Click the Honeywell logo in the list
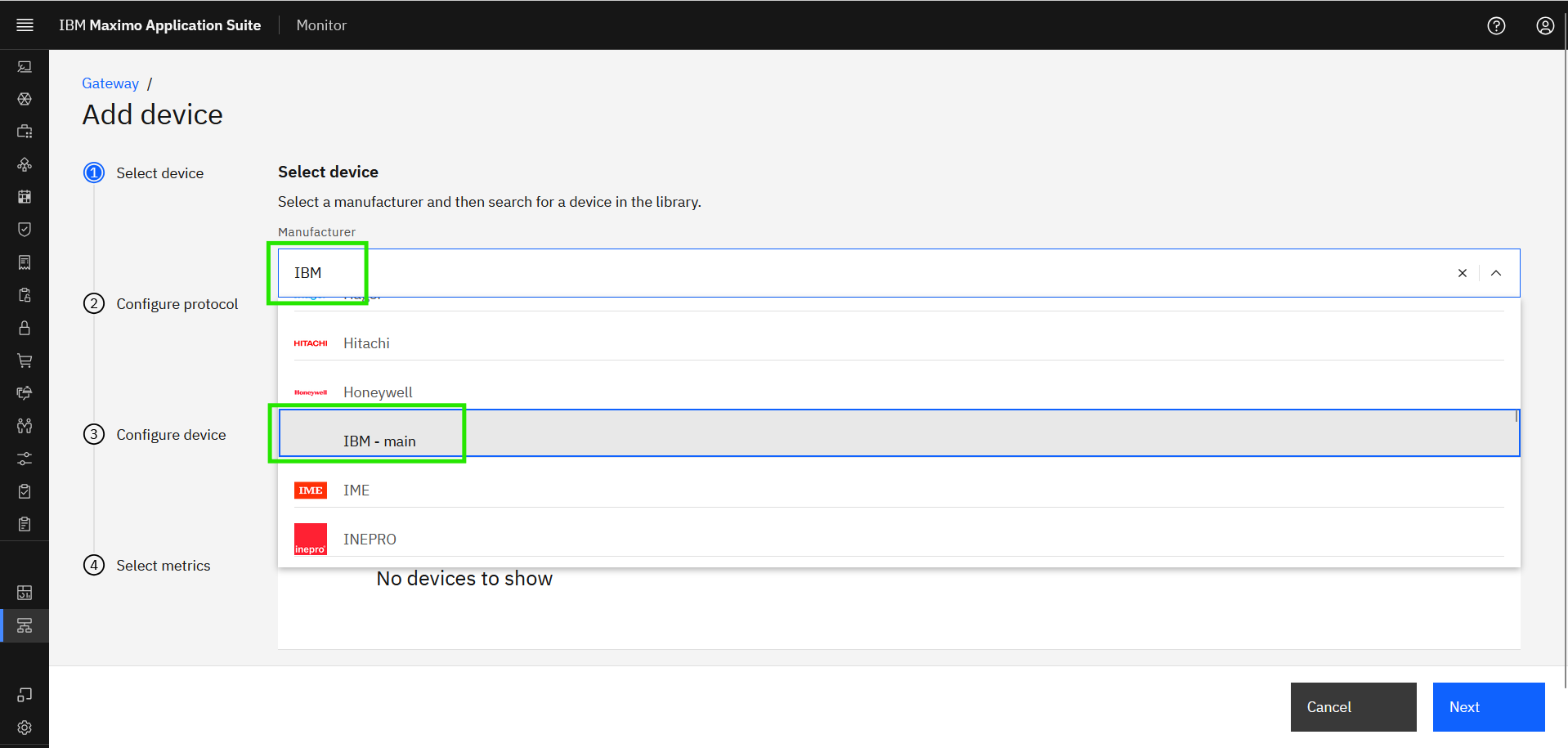Viewport: 1568px width, 748px height. 311,392
